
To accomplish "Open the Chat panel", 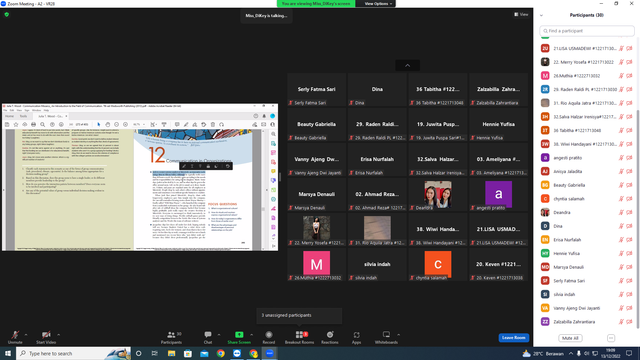I will coord(208,337).
